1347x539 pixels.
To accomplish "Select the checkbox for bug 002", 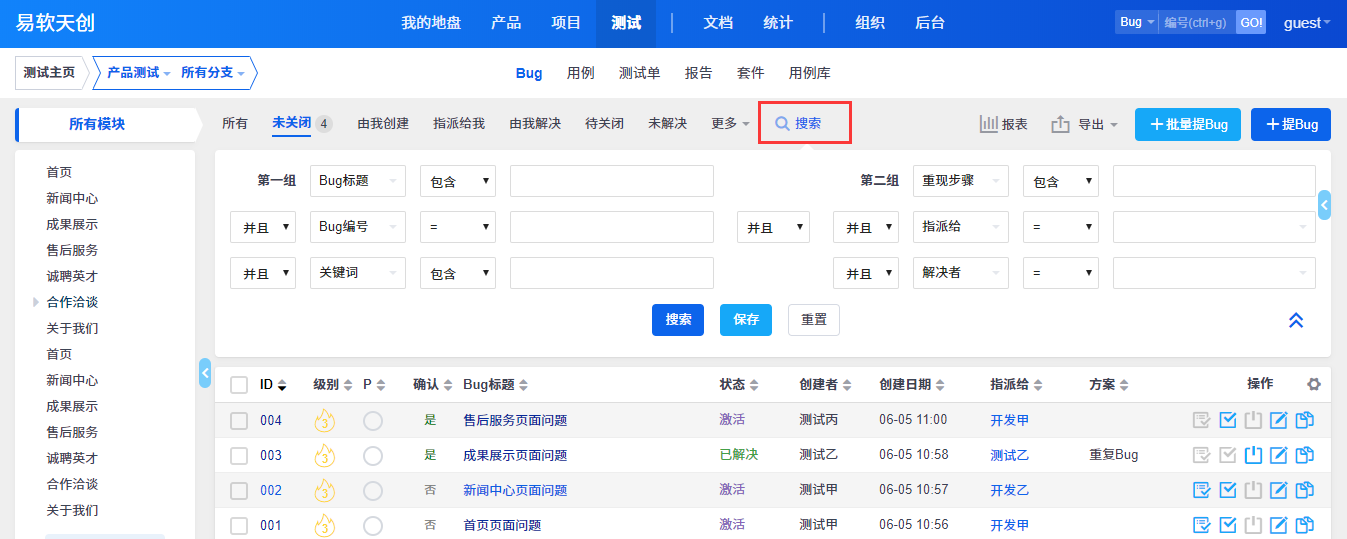I will [239, 490].
